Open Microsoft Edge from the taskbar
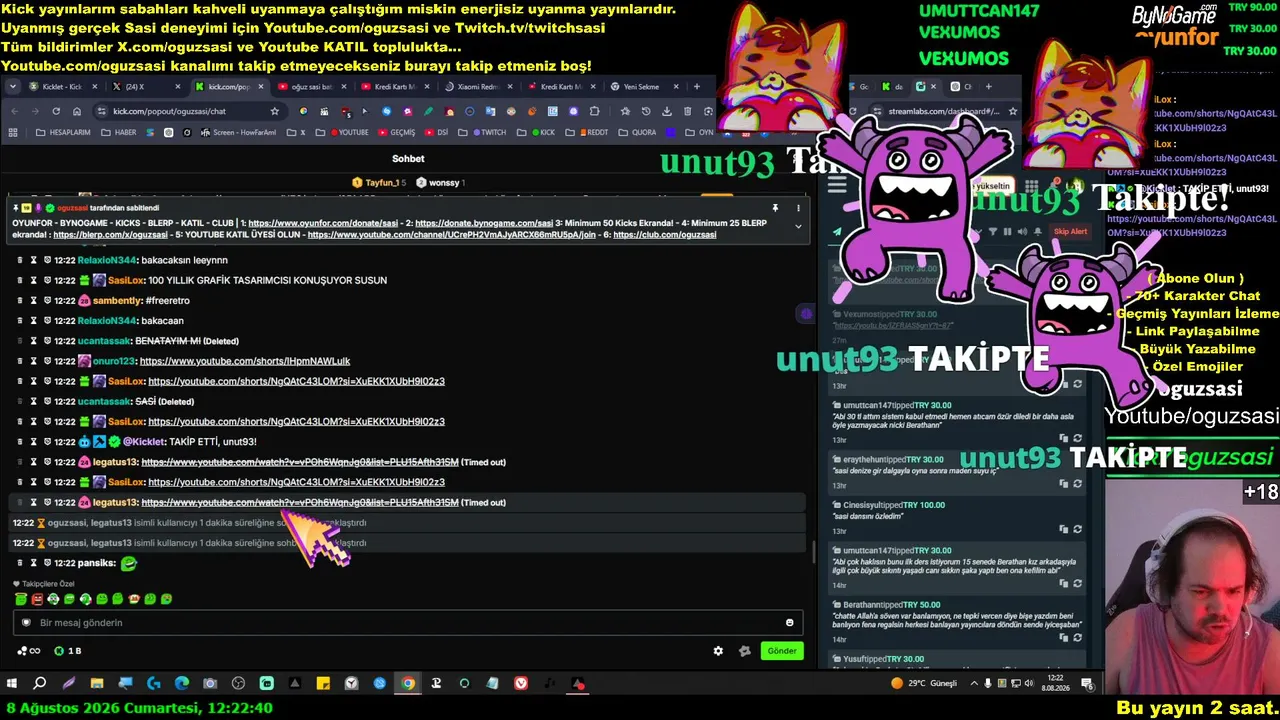The image size is (1280, 720). click(x=182, y=684)
